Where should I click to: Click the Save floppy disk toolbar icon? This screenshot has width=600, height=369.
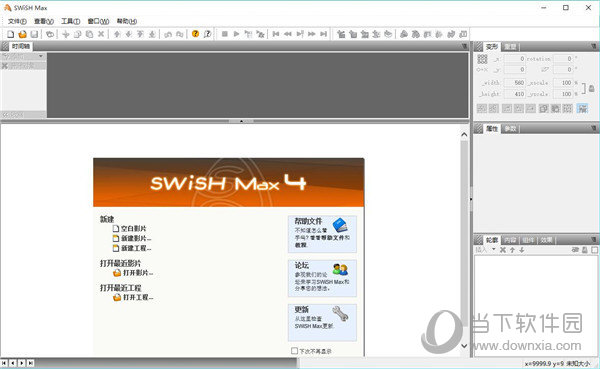click(x=34, y=34)
